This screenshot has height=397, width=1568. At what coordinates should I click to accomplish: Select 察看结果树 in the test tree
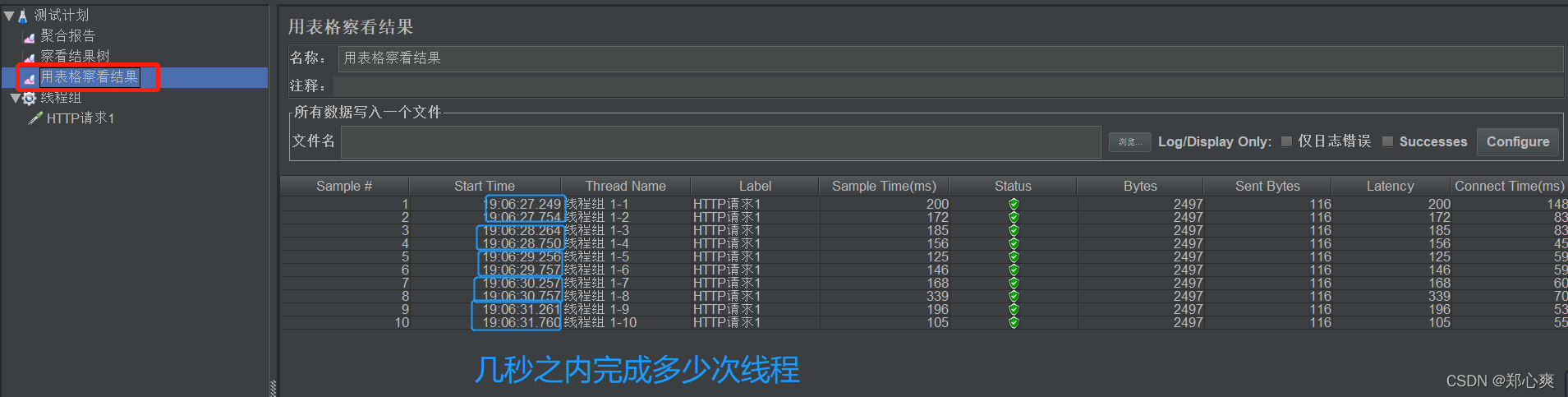[x=75, y=57]
